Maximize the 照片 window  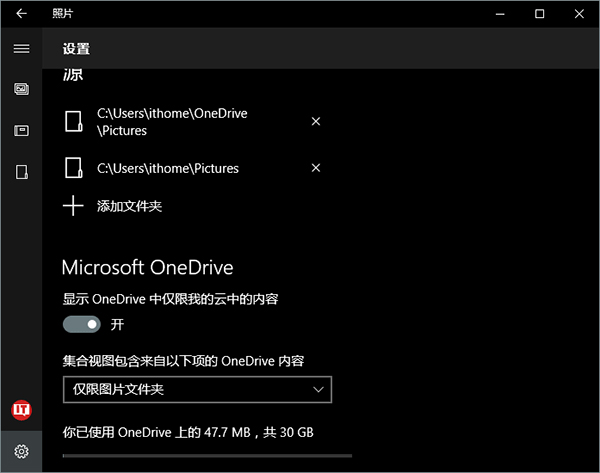tap(540, 14)
